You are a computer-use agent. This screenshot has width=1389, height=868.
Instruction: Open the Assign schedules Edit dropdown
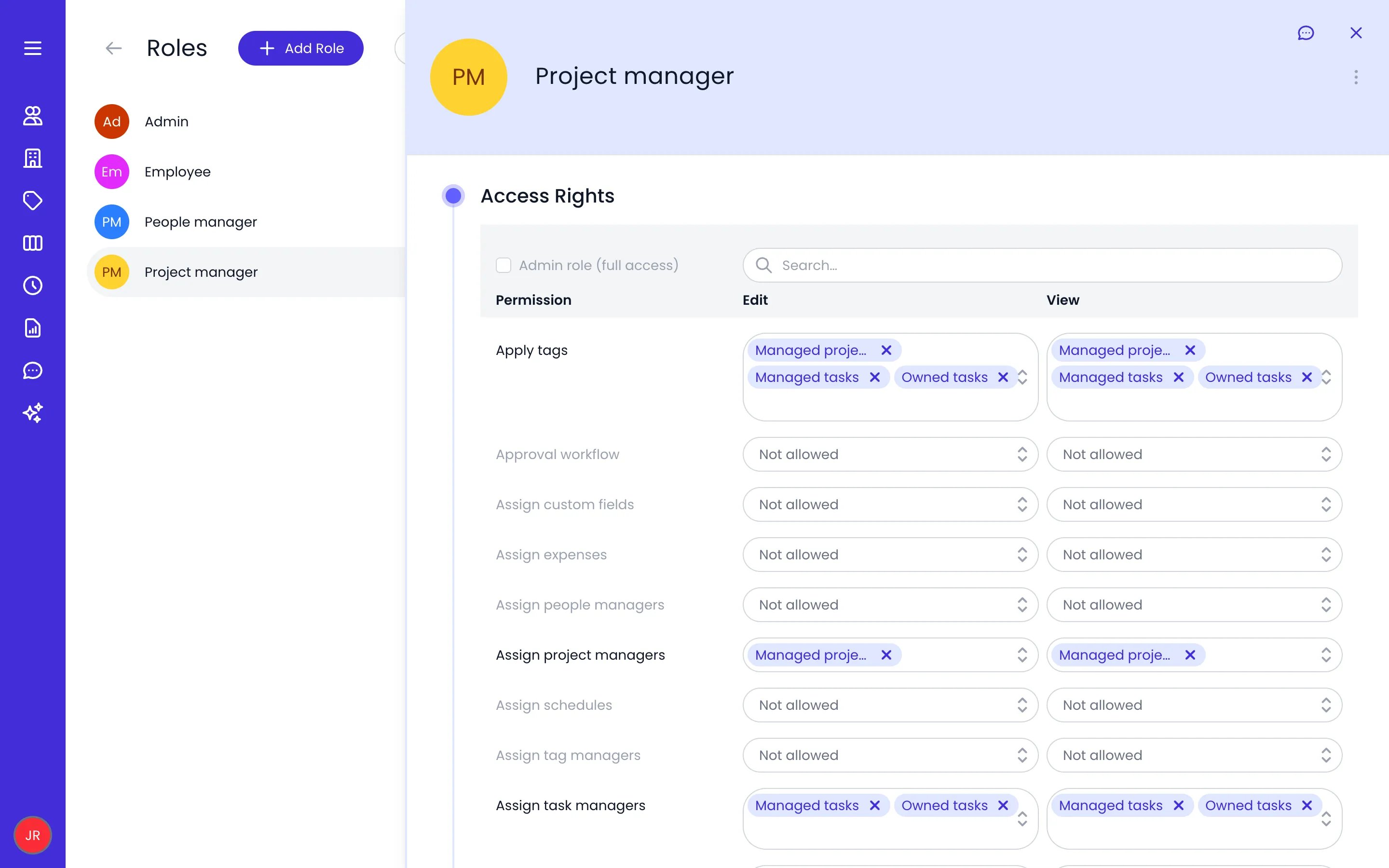(x=890, y=705)
